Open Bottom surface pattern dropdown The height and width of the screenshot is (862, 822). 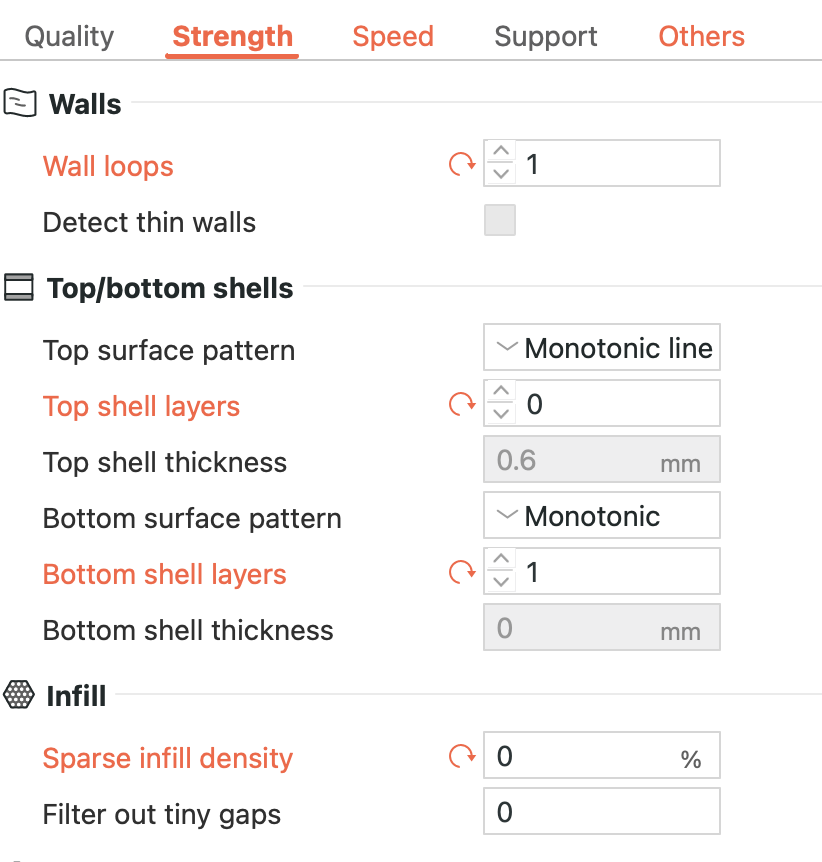click(x=601, y=516)
